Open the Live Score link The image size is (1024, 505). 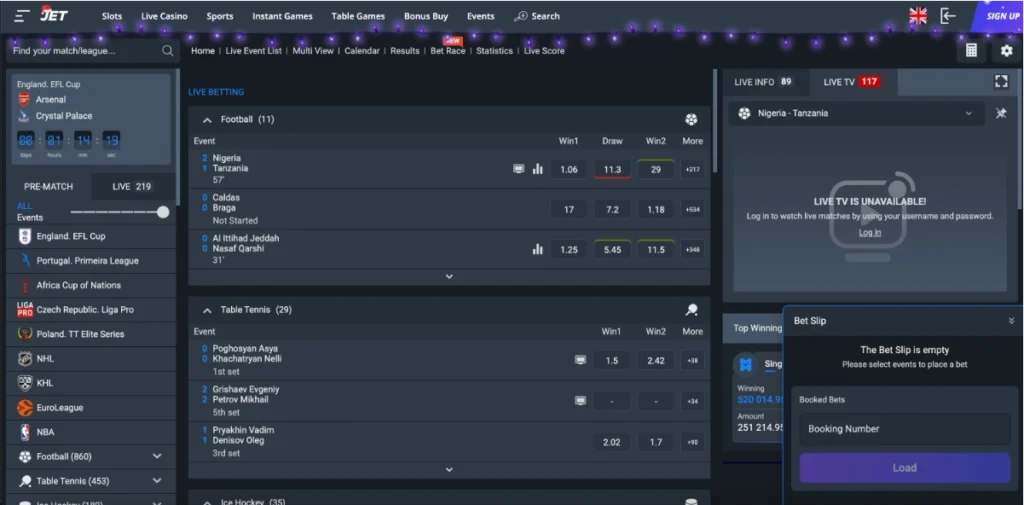tap(544, 51)
